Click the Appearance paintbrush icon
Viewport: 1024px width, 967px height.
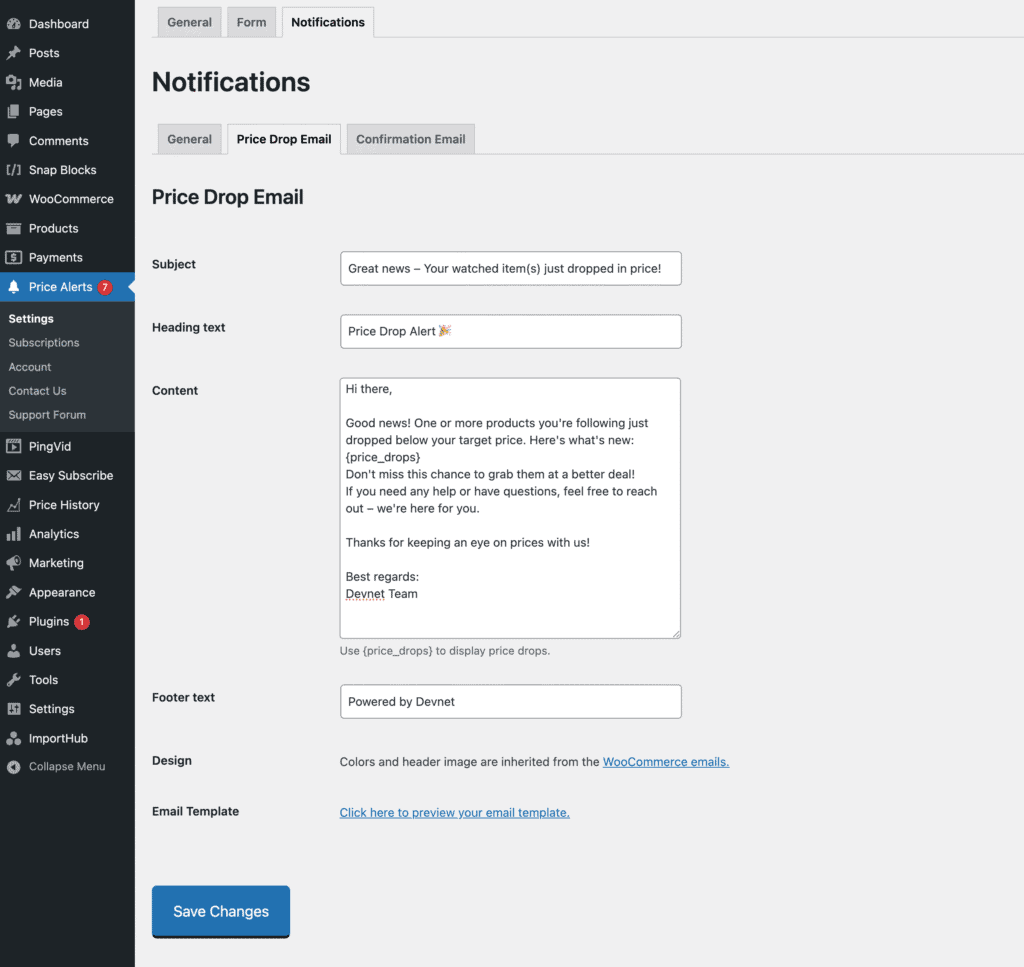point(14,593)
